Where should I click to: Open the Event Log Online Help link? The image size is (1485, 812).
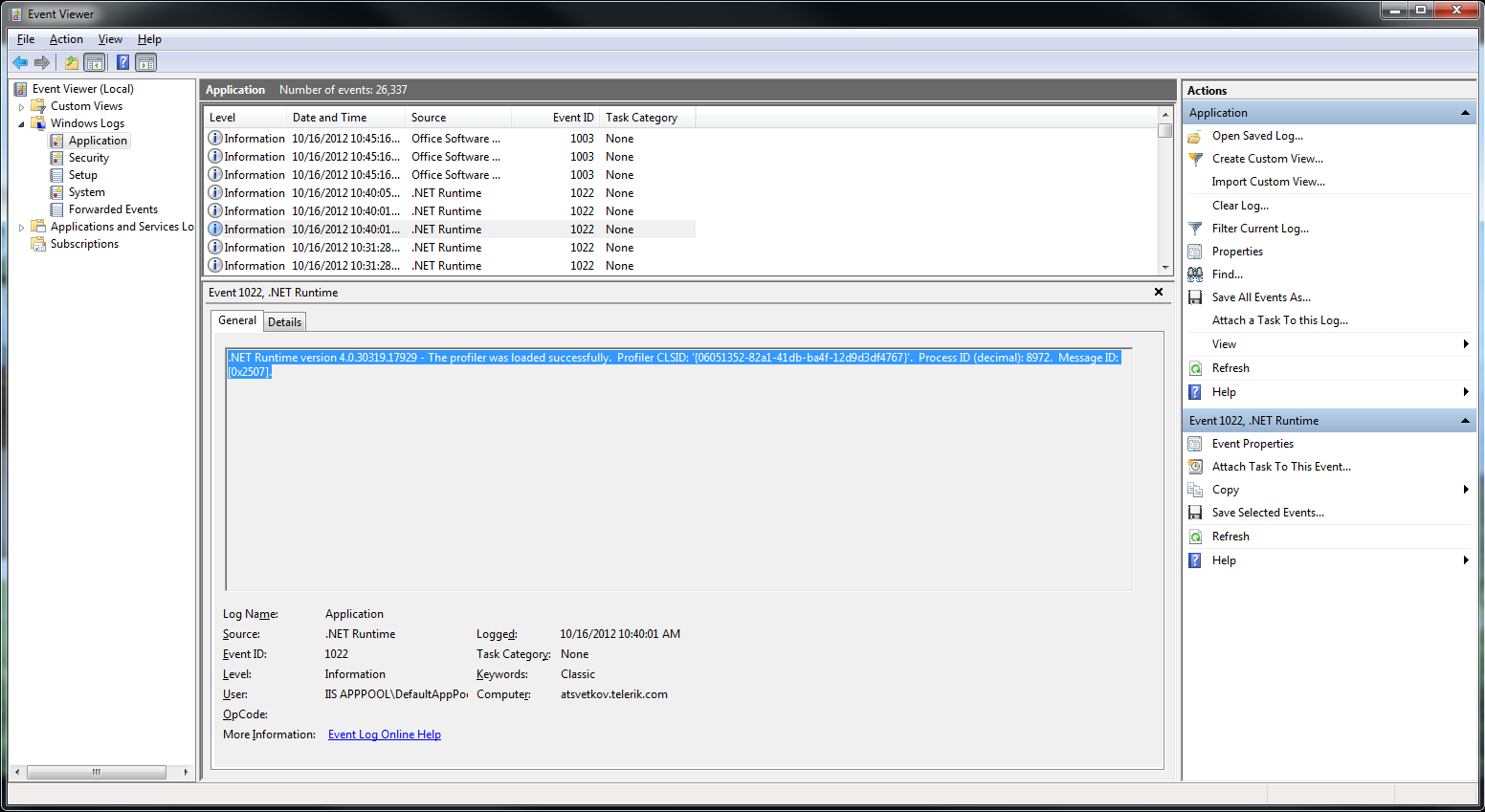point(385,735)
